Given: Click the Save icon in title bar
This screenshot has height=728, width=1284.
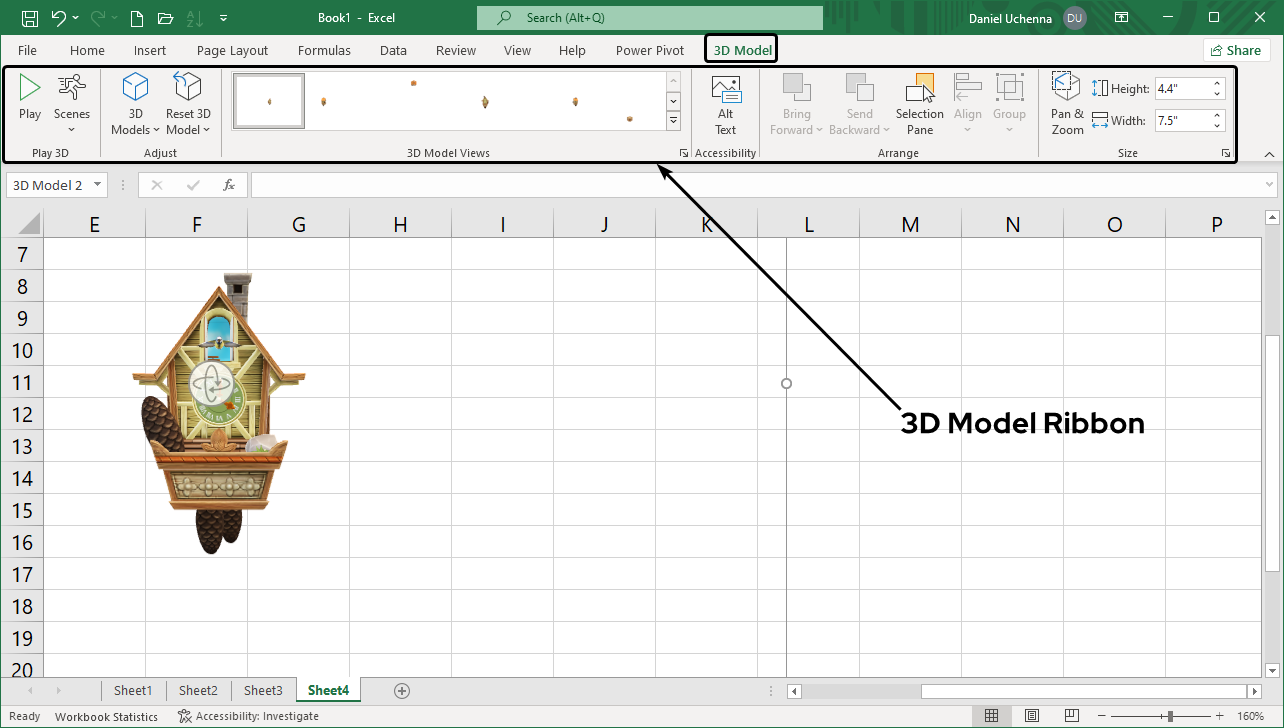Looking at the screenshot, I should tap(30, 18).
